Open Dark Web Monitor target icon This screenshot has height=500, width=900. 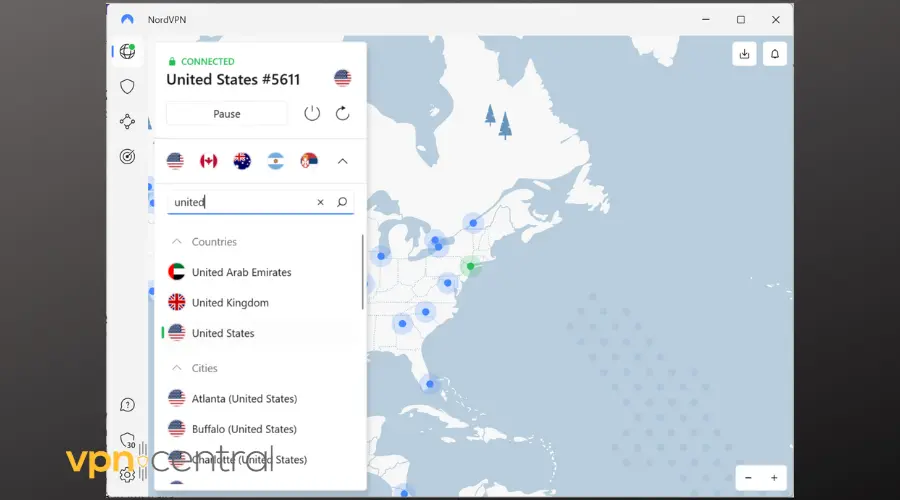pos(127,157)
